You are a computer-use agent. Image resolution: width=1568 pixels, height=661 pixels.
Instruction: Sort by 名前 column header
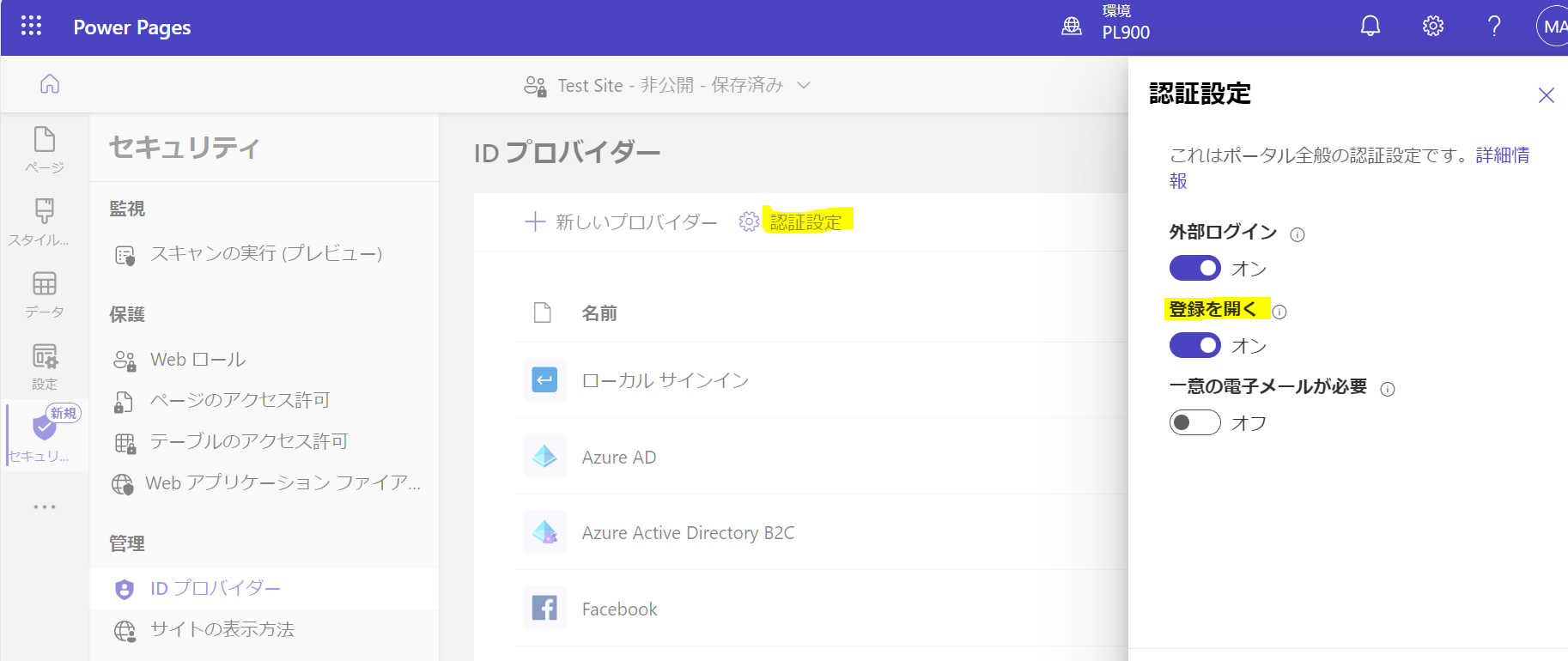point(599,313)
